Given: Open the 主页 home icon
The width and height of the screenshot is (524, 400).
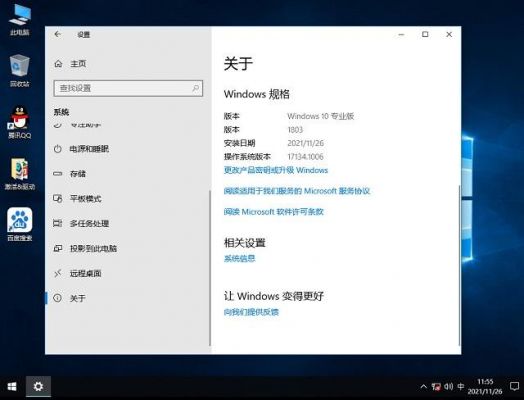Looking at the screenshot, I should click(x=58, y=63).
